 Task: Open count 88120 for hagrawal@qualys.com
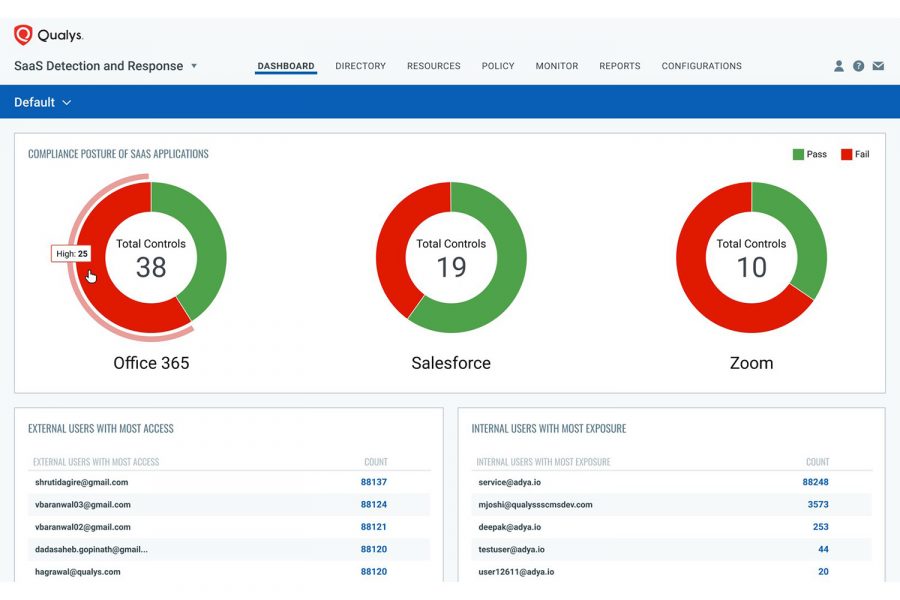(x=374, y=572)
